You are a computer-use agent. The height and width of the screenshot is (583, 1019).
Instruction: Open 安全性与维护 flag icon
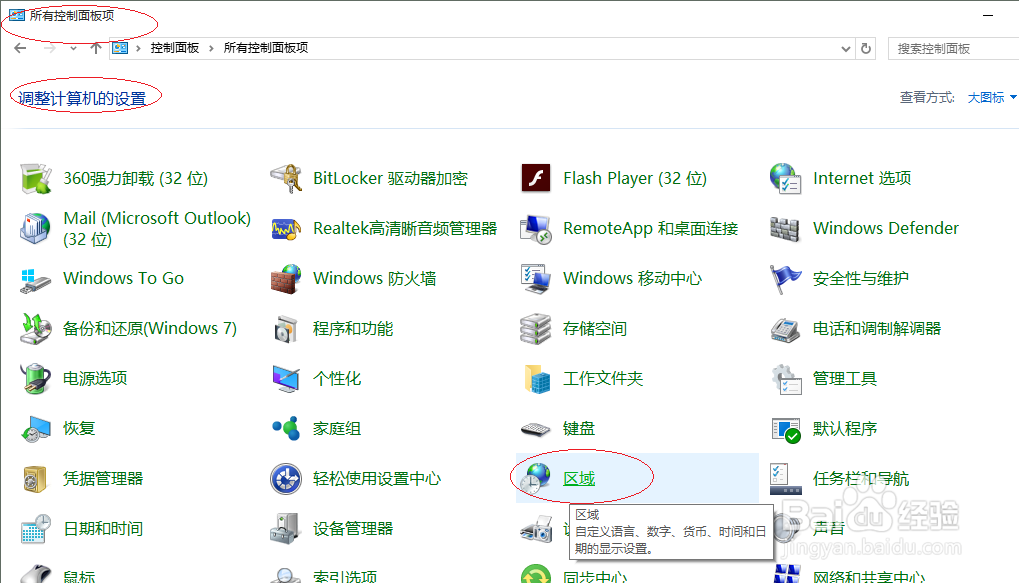click(x=785, y=278)
